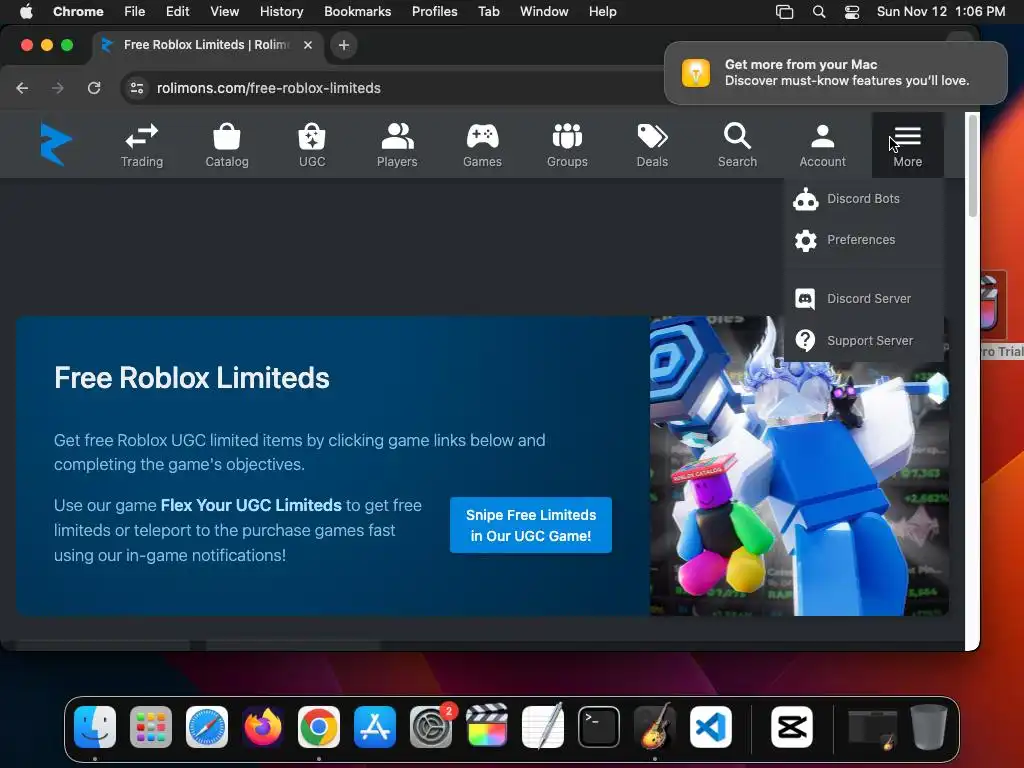Reload the current page
This screenshot has height=768, width=1024.
(x=94, y=88)
